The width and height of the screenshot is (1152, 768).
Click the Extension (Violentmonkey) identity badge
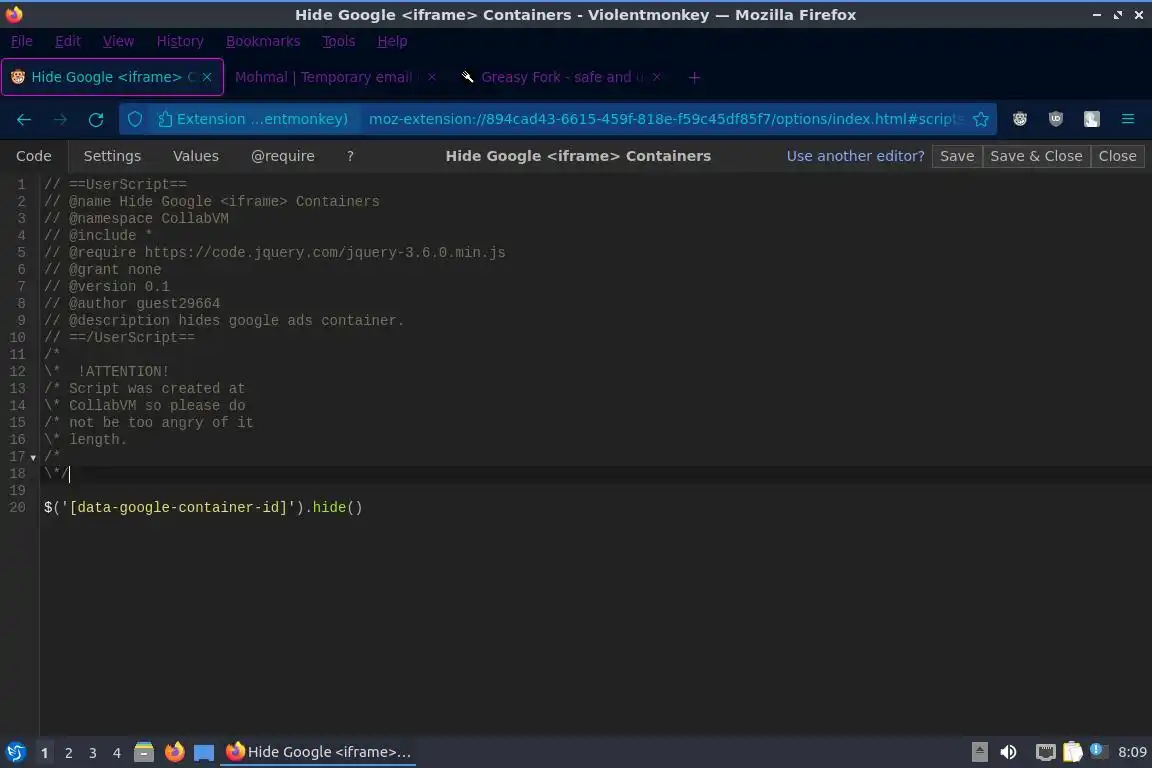[253, 119]
